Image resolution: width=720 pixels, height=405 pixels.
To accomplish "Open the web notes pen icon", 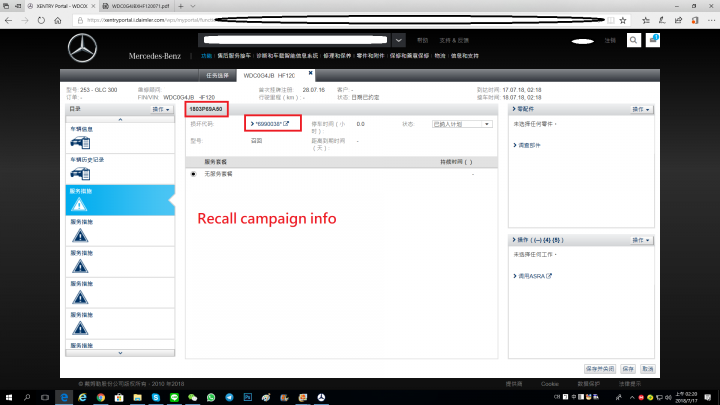I will pos(662,20).
